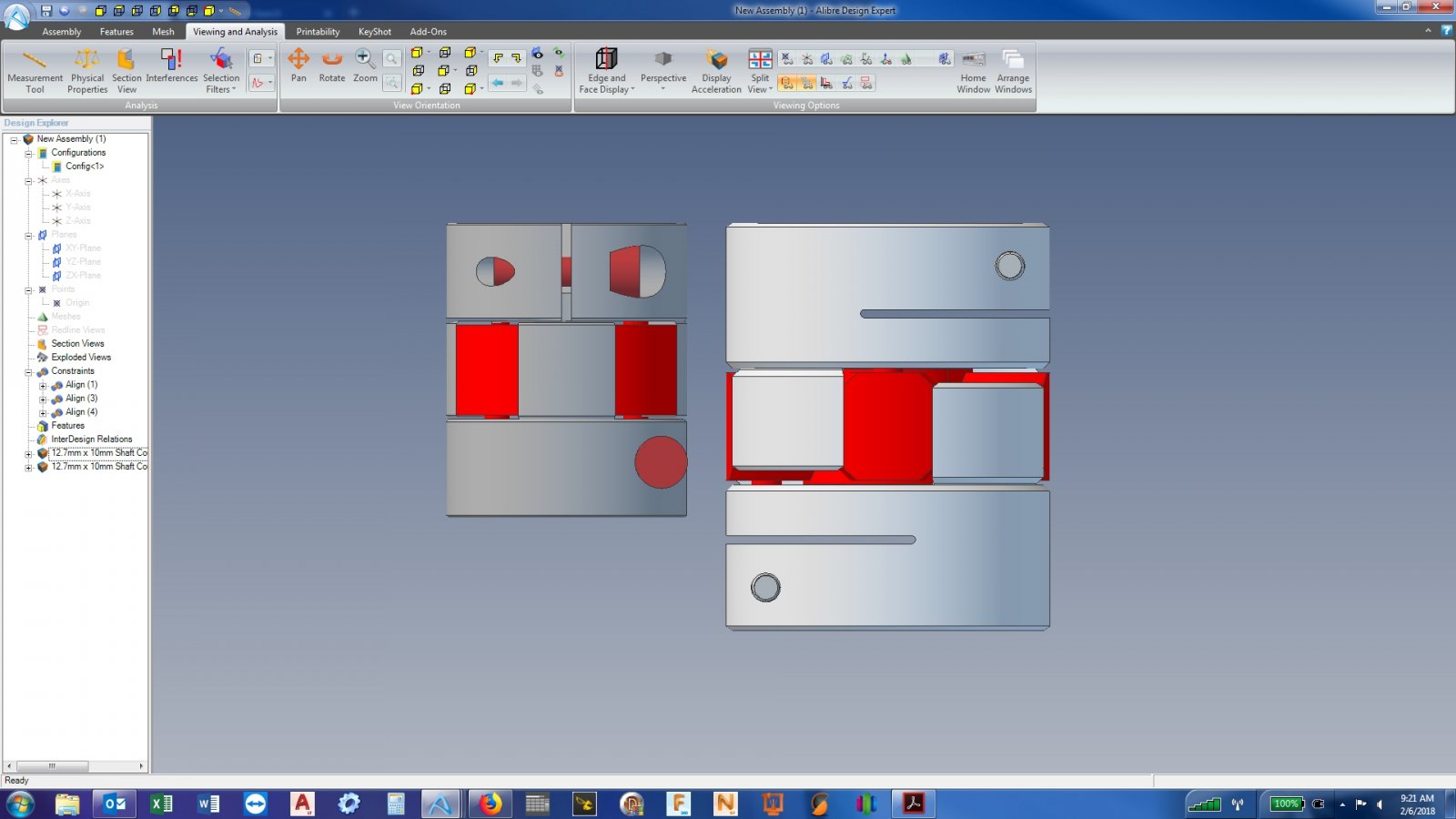Collapse the Planes tree node
Image resolution: width=1456 pixels, height=819 pixels.
click(x=28, y=235)
